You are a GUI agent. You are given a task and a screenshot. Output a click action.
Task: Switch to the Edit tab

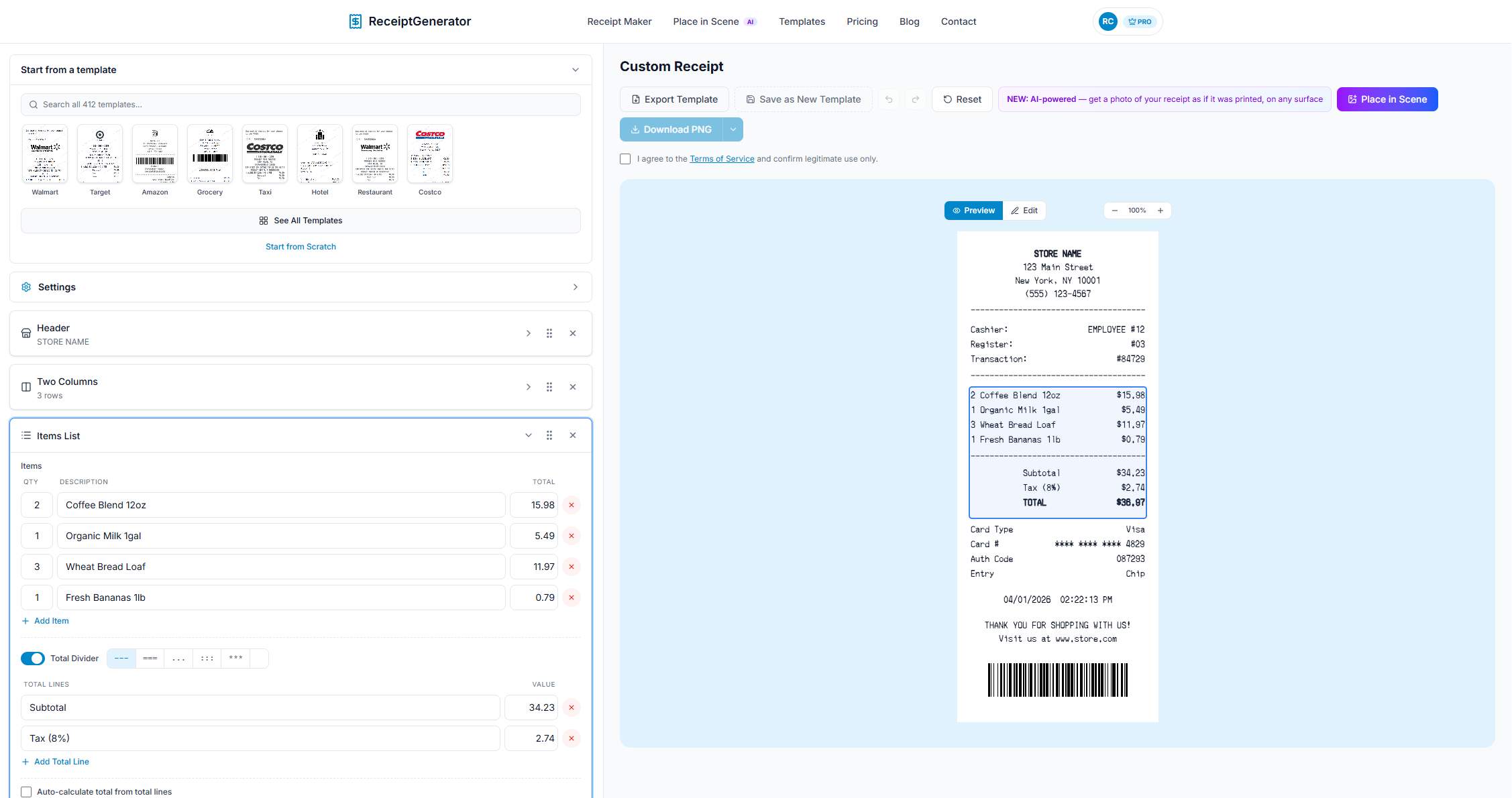[1024, 210]
